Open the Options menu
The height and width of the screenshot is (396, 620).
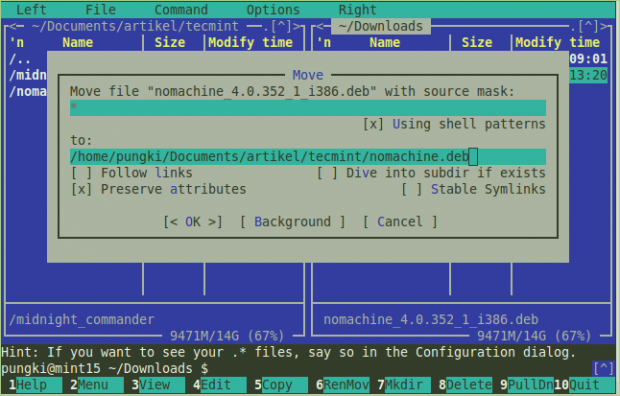[273, 9]
